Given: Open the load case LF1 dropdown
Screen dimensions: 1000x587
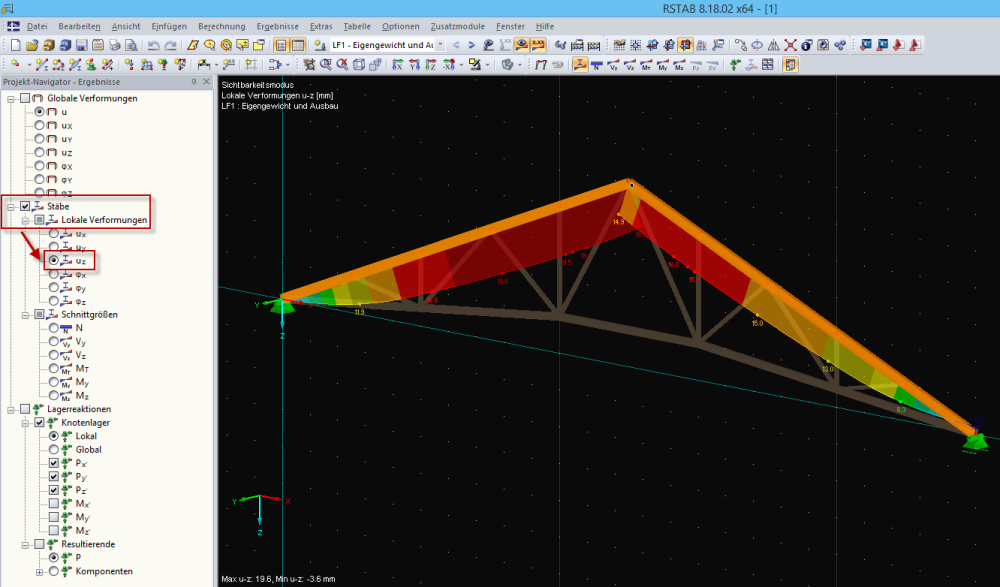Looking at the screenshot, I should pyautogui.click(x=441, y=45).
